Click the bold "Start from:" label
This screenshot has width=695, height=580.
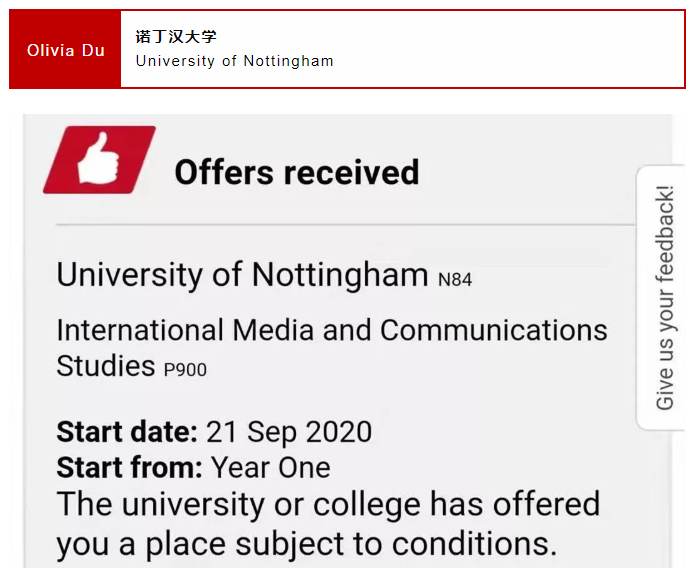click(x=129, y=467)
